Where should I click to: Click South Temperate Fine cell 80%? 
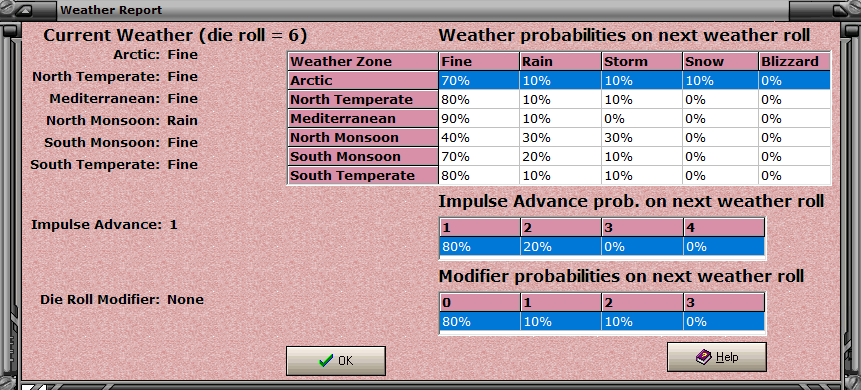click(479, 175)
